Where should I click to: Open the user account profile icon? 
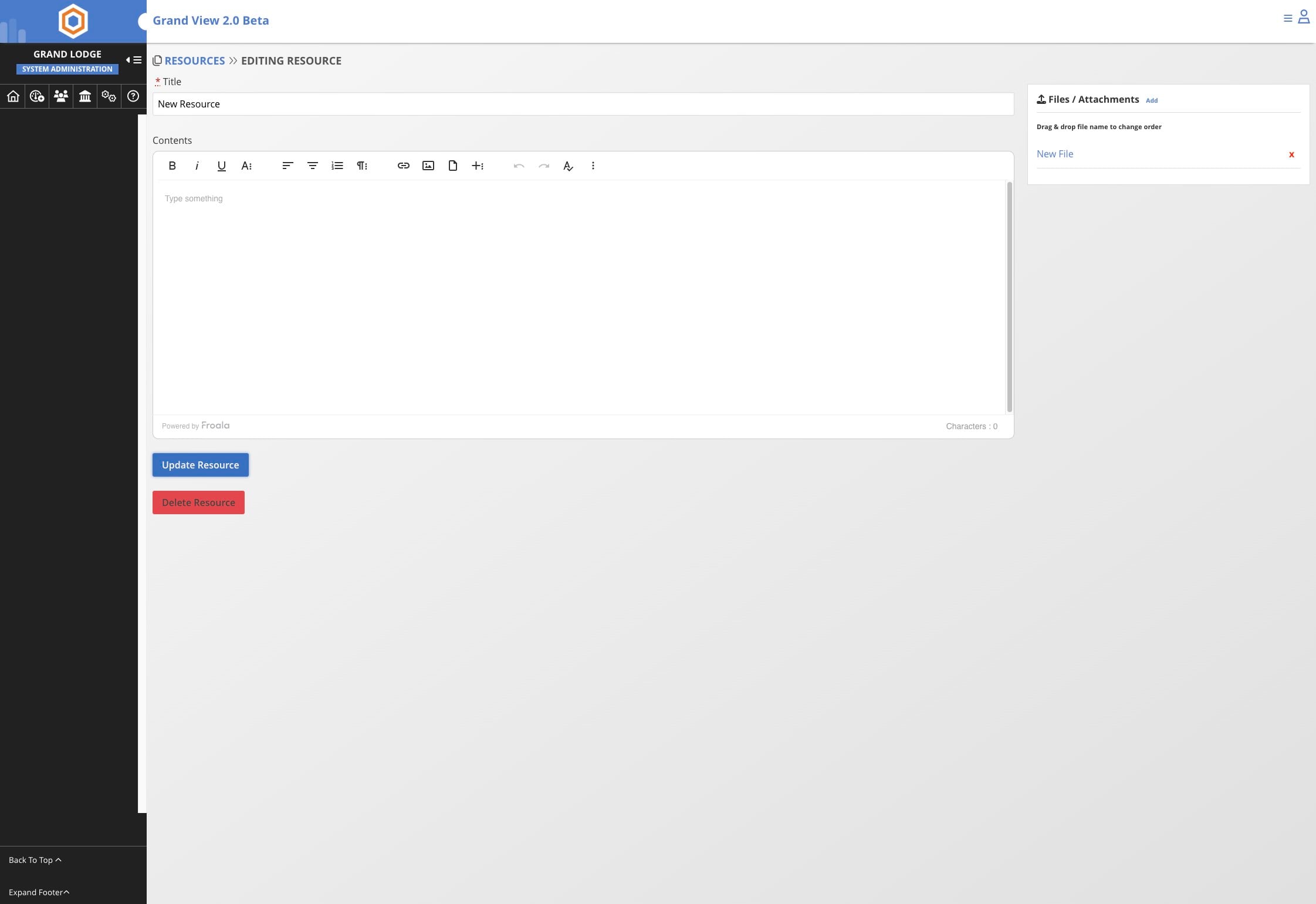point(1304,17)
